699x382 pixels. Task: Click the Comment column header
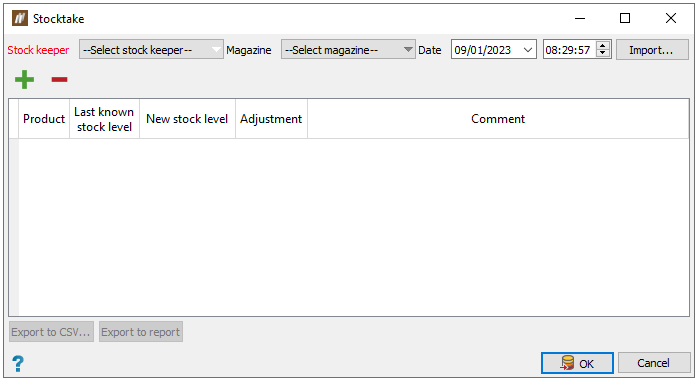(498, 119)
